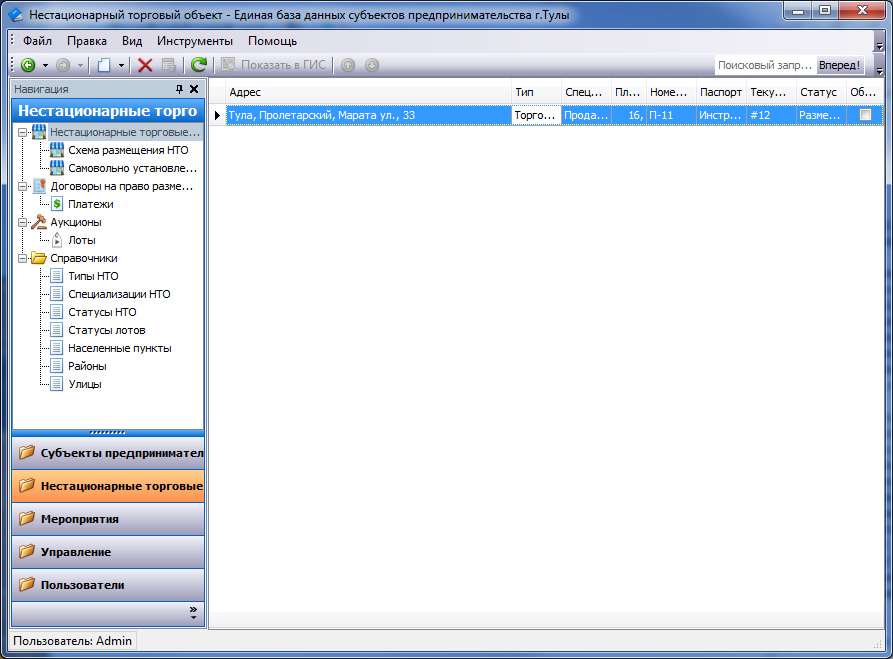Click the Типы НТО document icon

57,276
